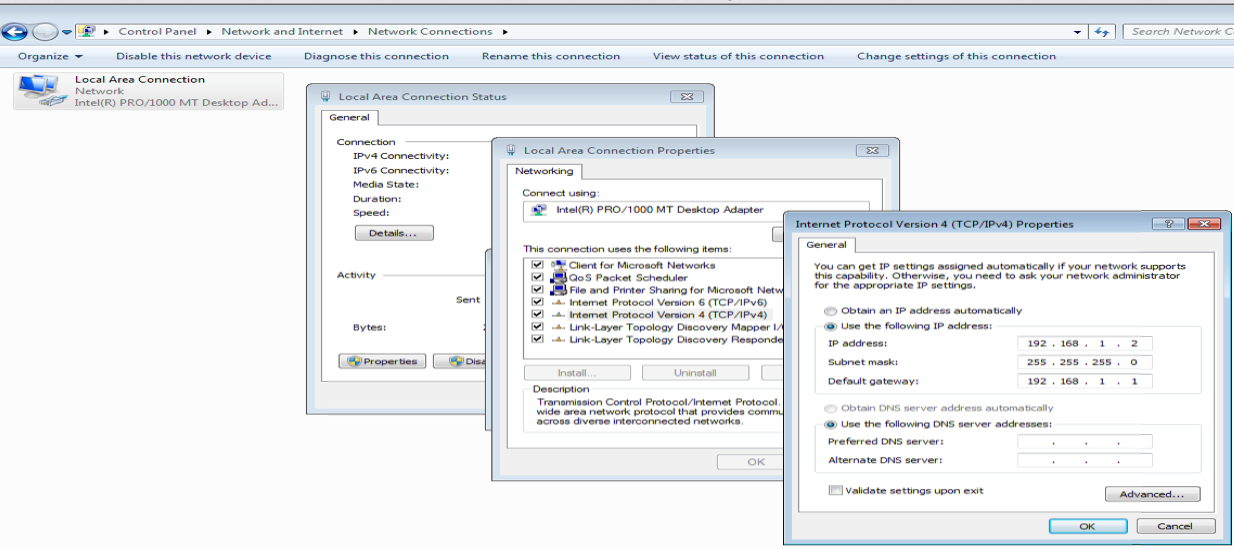Image resolution: width=1234 pixels, height=549 pixels.
Task: Click the refresh icon beside address bar
Action: 1102,32
